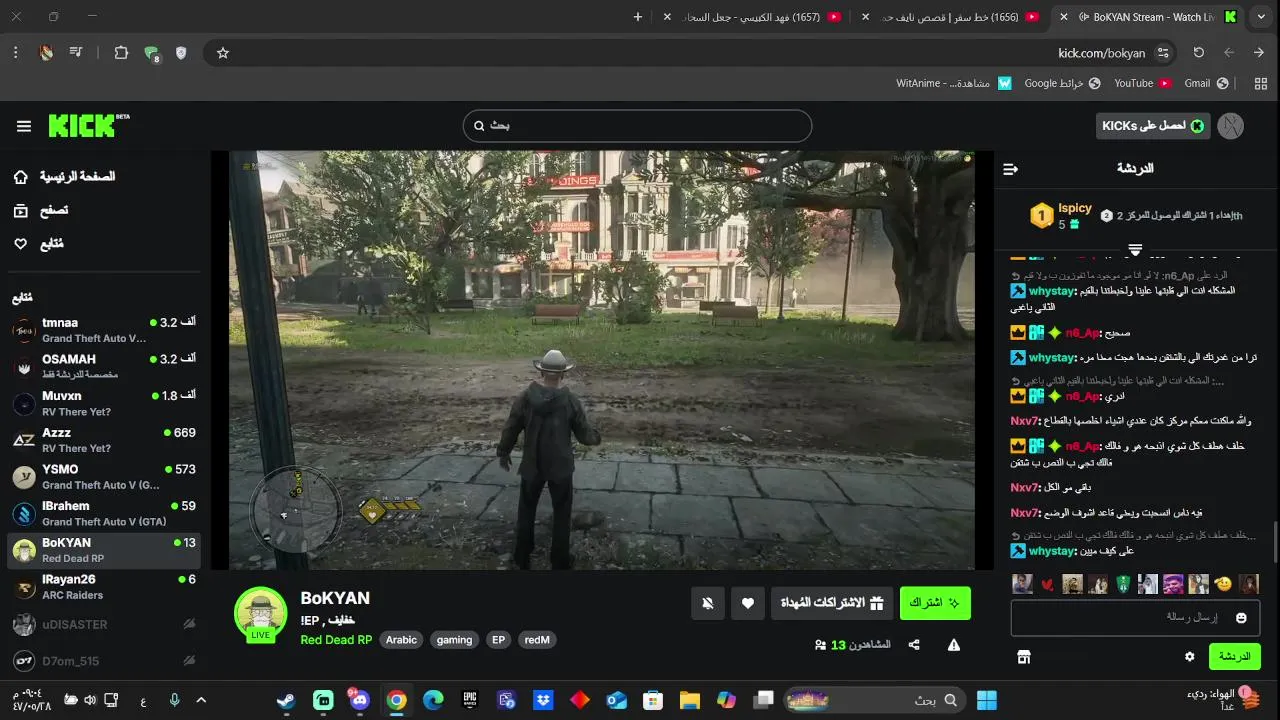Reload the page

tap(1199, 53)
